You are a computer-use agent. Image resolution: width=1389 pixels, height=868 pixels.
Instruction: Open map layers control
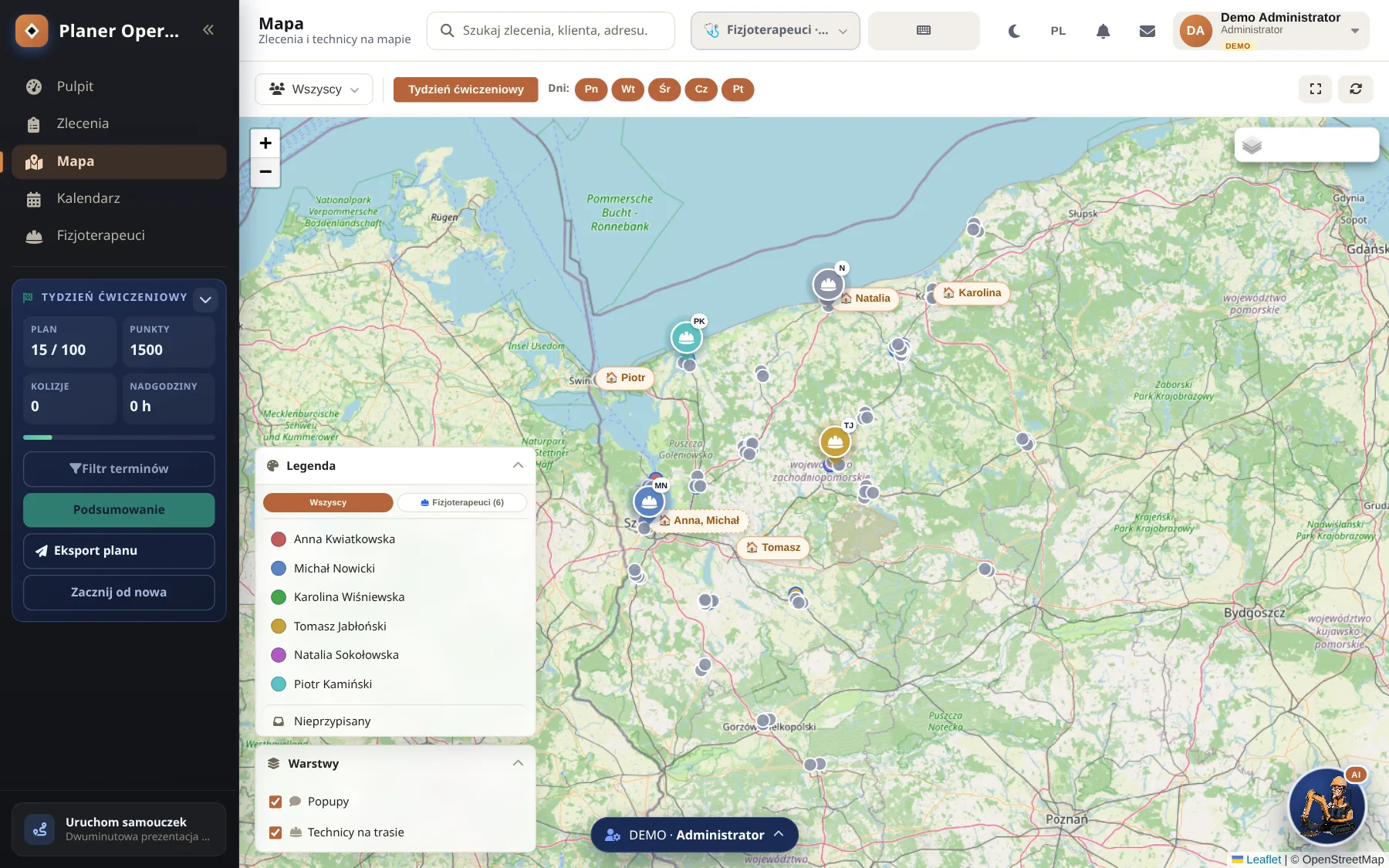[1306, 145]
